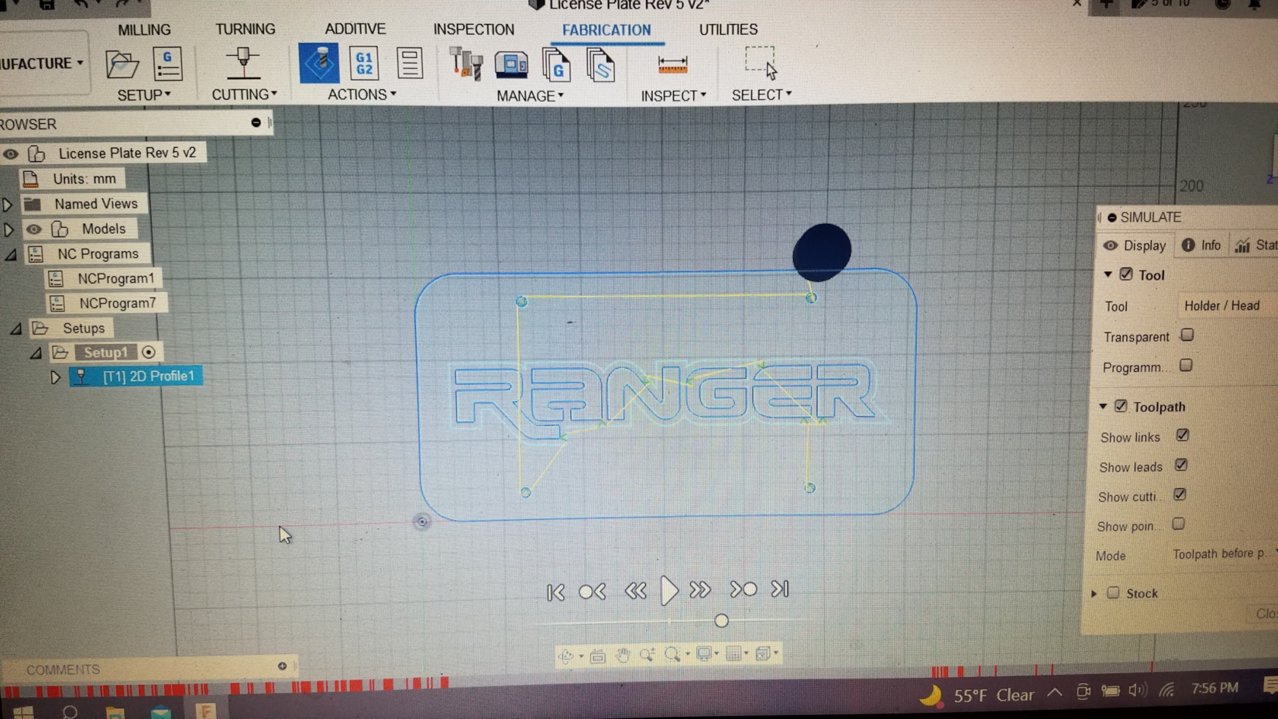Viewport: 1278px width, 719px height.
Task: Open the CUTTING dropdown menu
Action: point(244,95)
